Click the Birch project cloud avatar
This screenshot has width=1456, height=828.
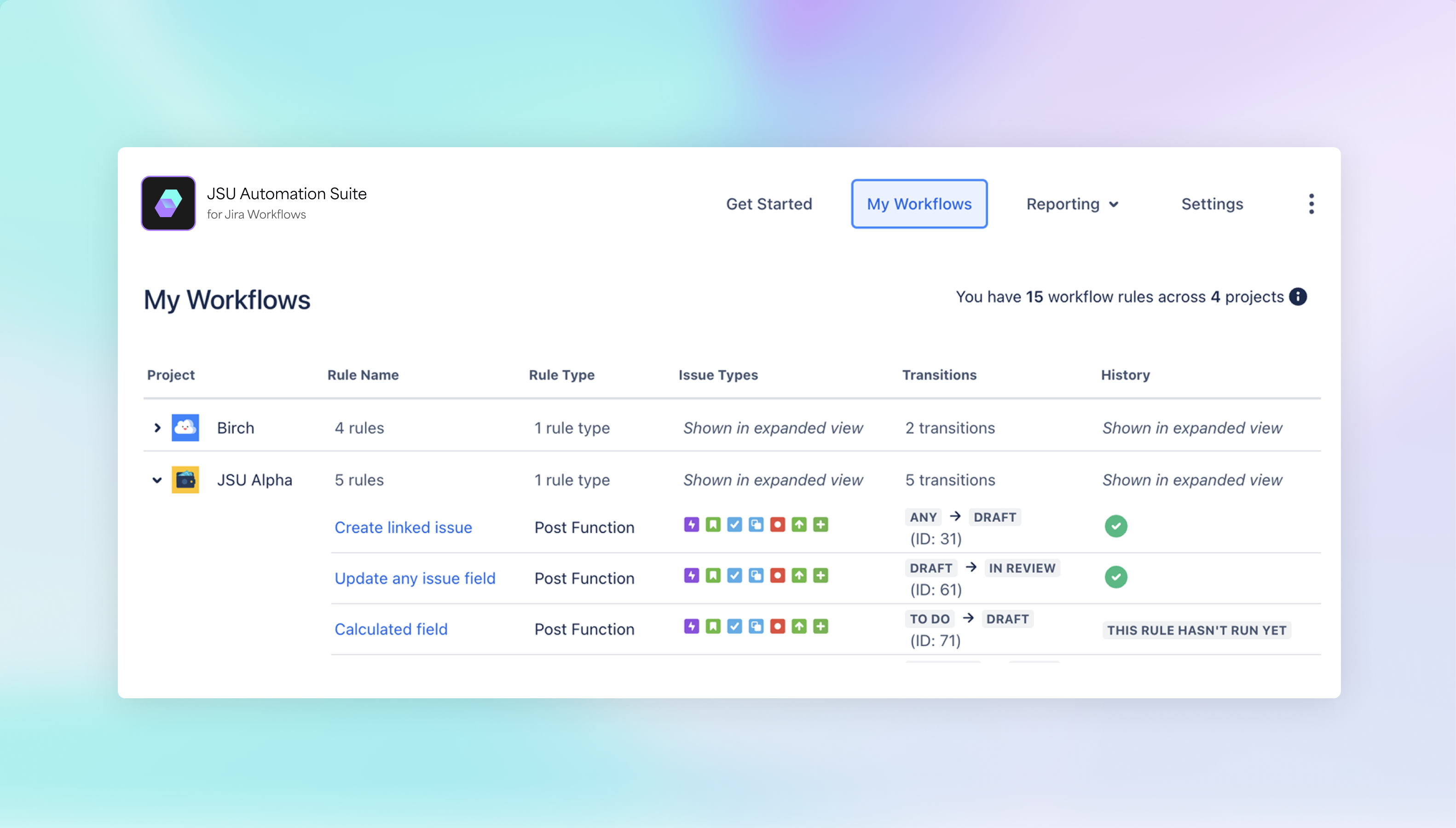pos(185,428)
